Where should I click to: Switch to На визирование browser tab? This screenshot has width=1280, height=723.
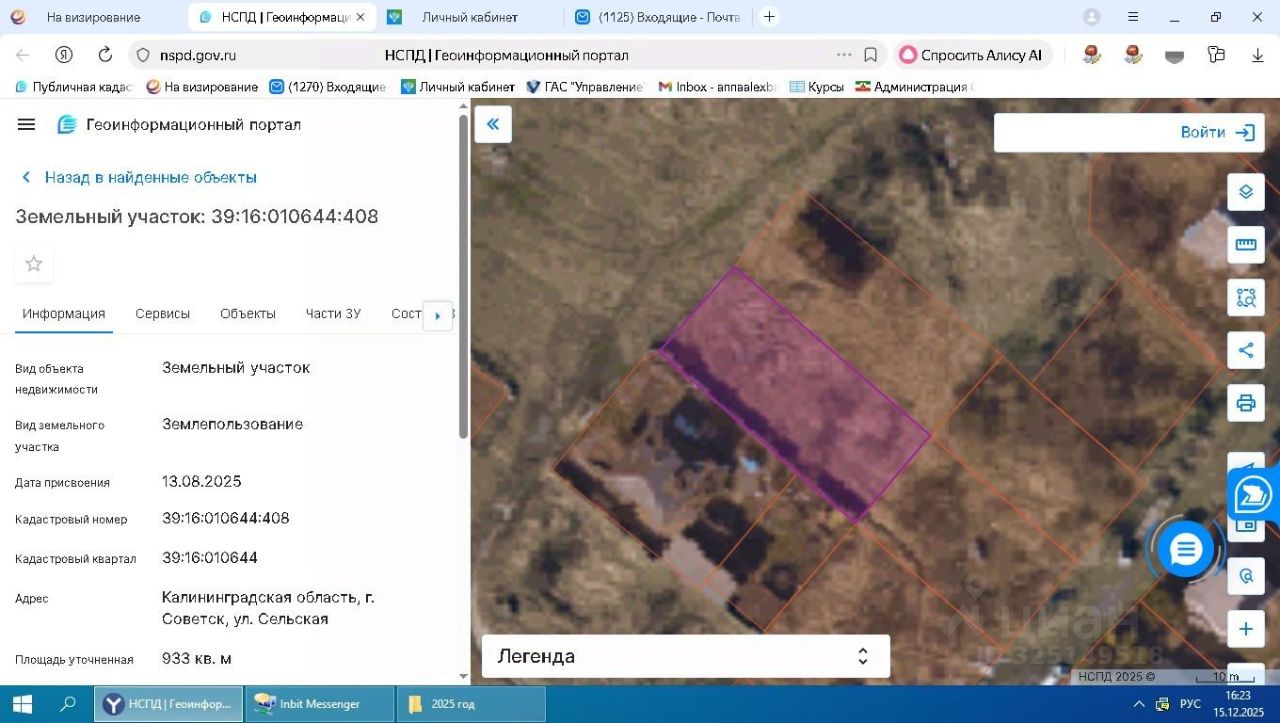click(93, 17)
